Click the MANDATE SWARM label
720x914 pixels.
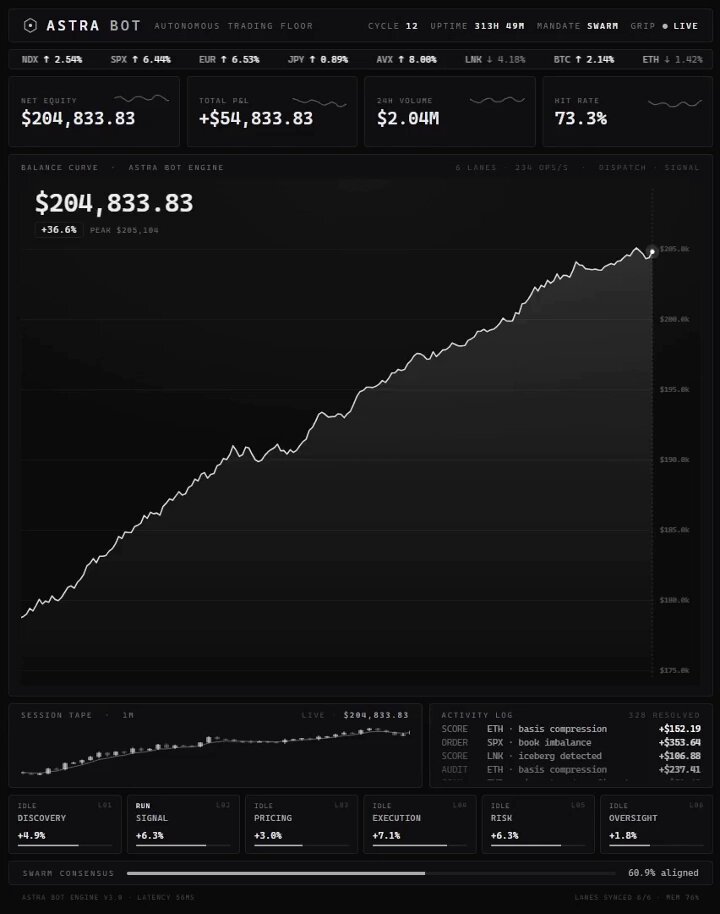click(x=578, y=26)
